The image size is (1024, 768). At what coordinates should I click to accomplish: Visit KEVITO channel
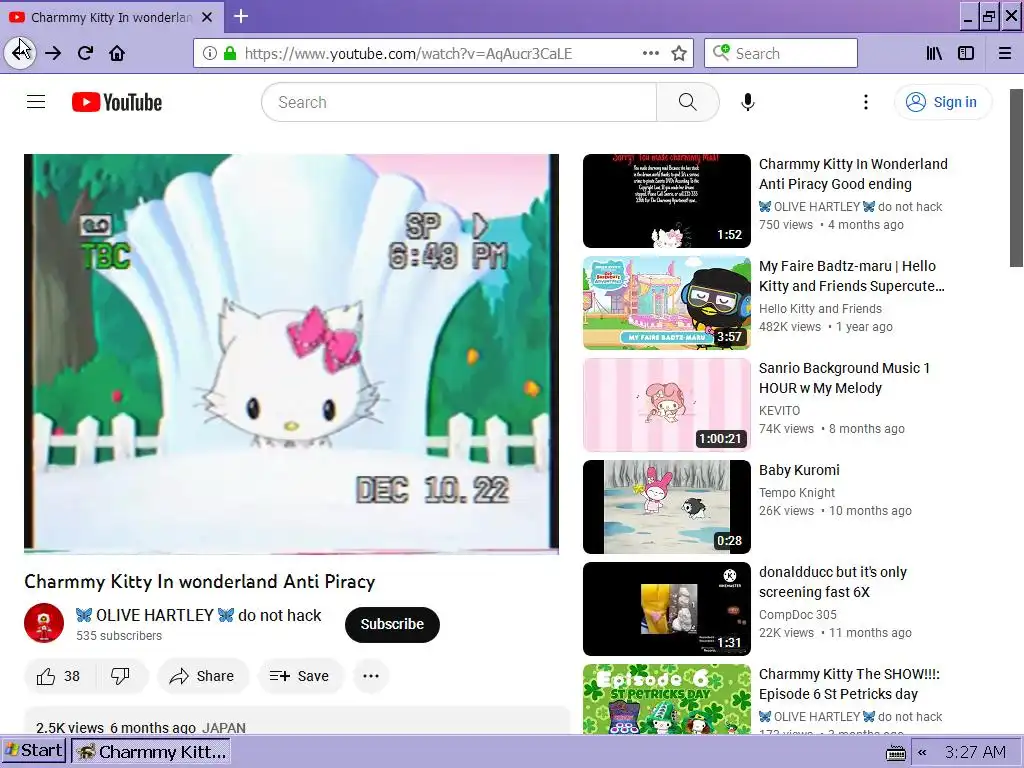(779, 410)
